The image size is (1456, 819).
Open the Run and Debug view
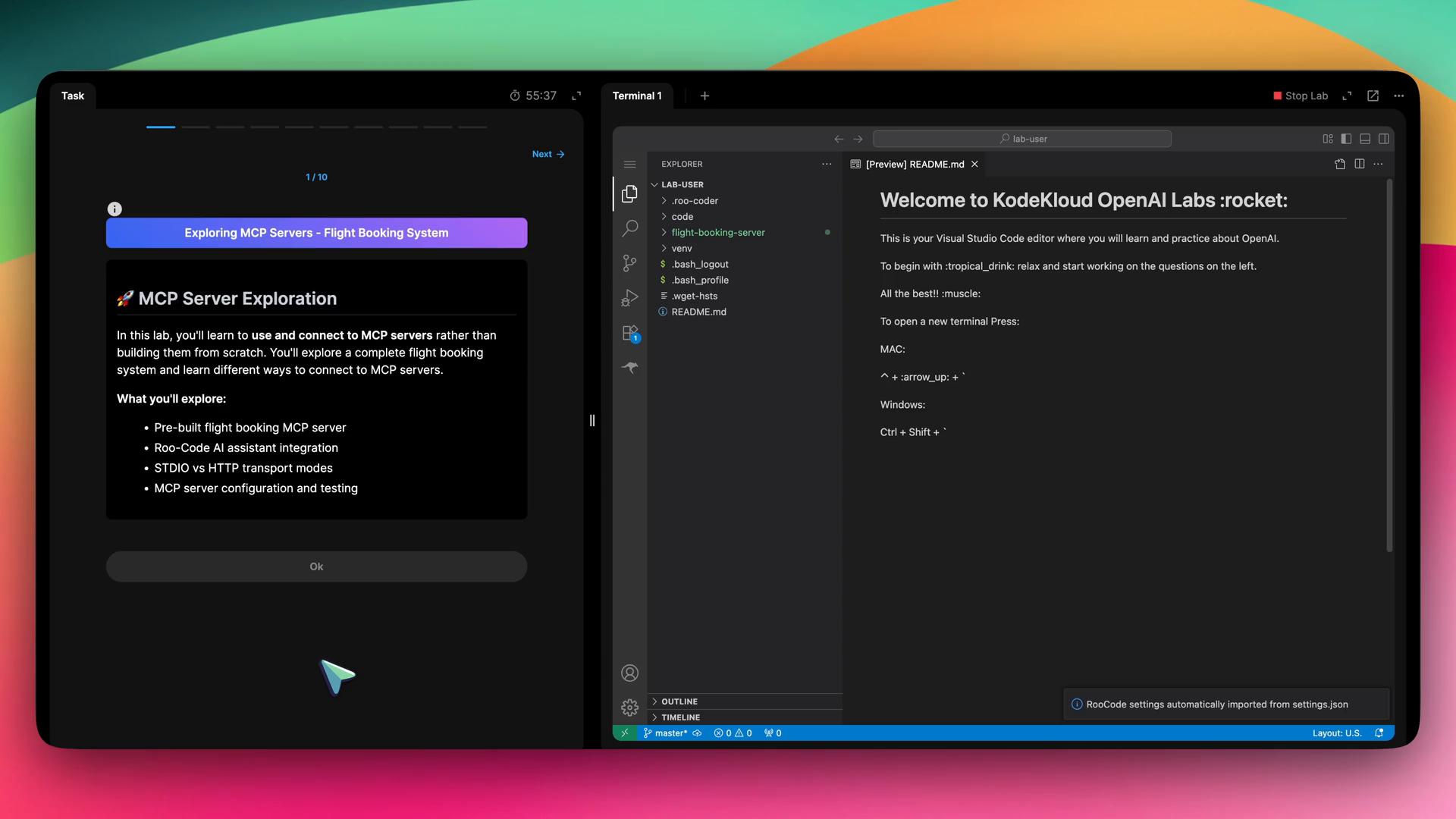pos(629,298)
